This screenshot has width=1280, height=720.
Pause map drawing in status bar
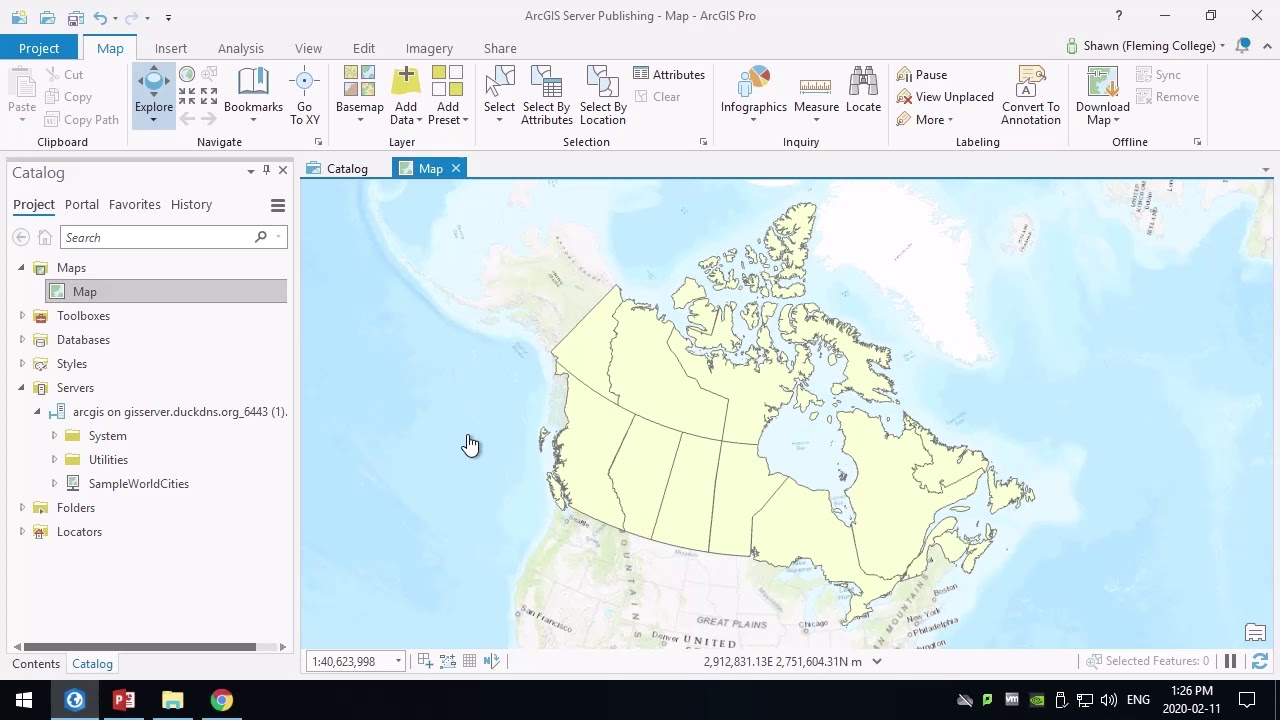[x=1231, y=661]
